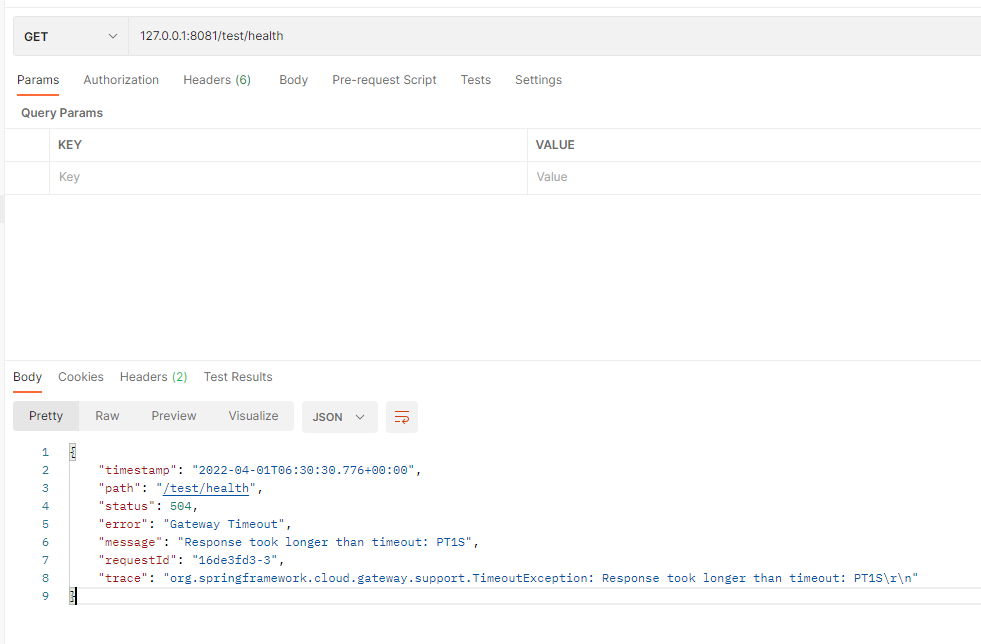The height and width of the screenshot is (644, 981).
Task: Follow the /test/health link in response
Action: coord(206,488)
